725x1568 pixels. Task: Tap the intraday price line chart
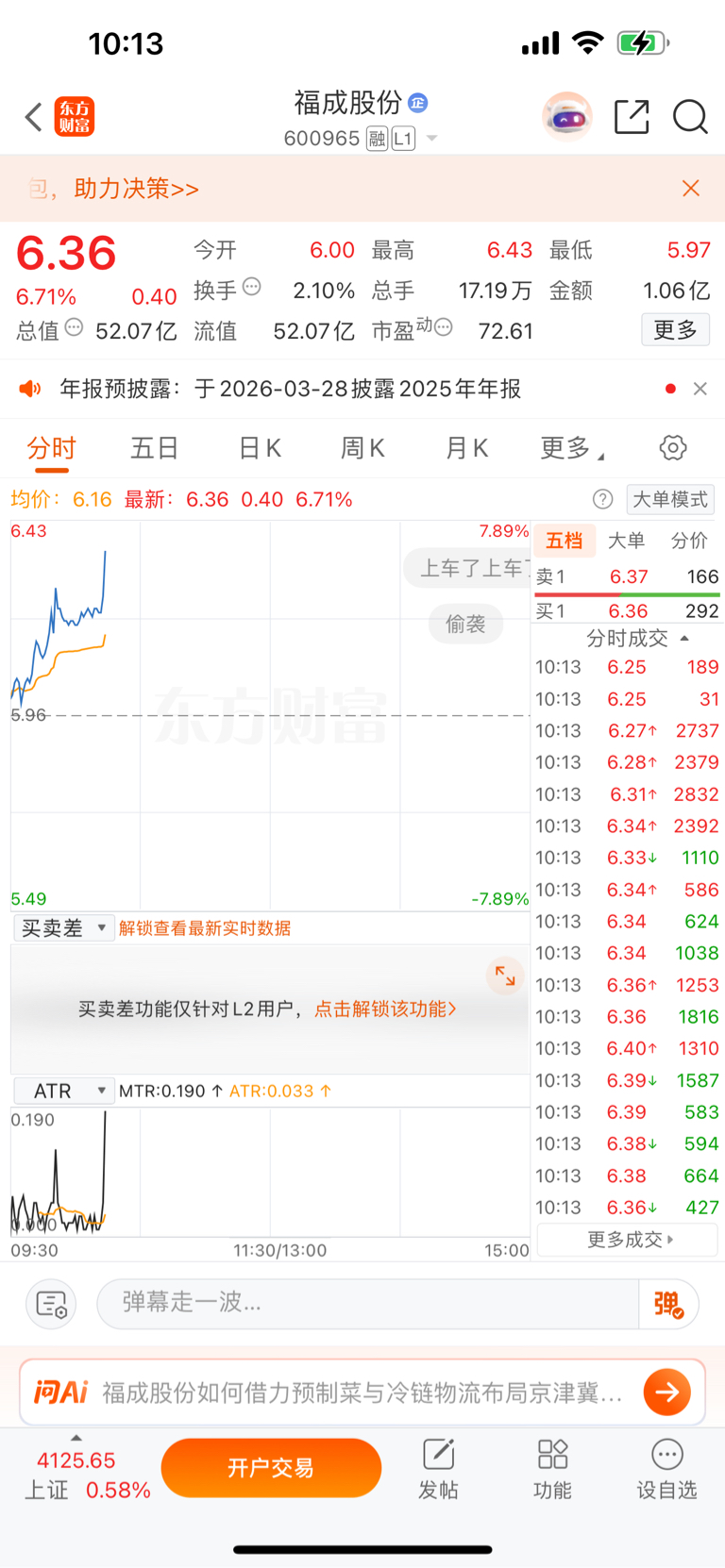coord(270,715)
